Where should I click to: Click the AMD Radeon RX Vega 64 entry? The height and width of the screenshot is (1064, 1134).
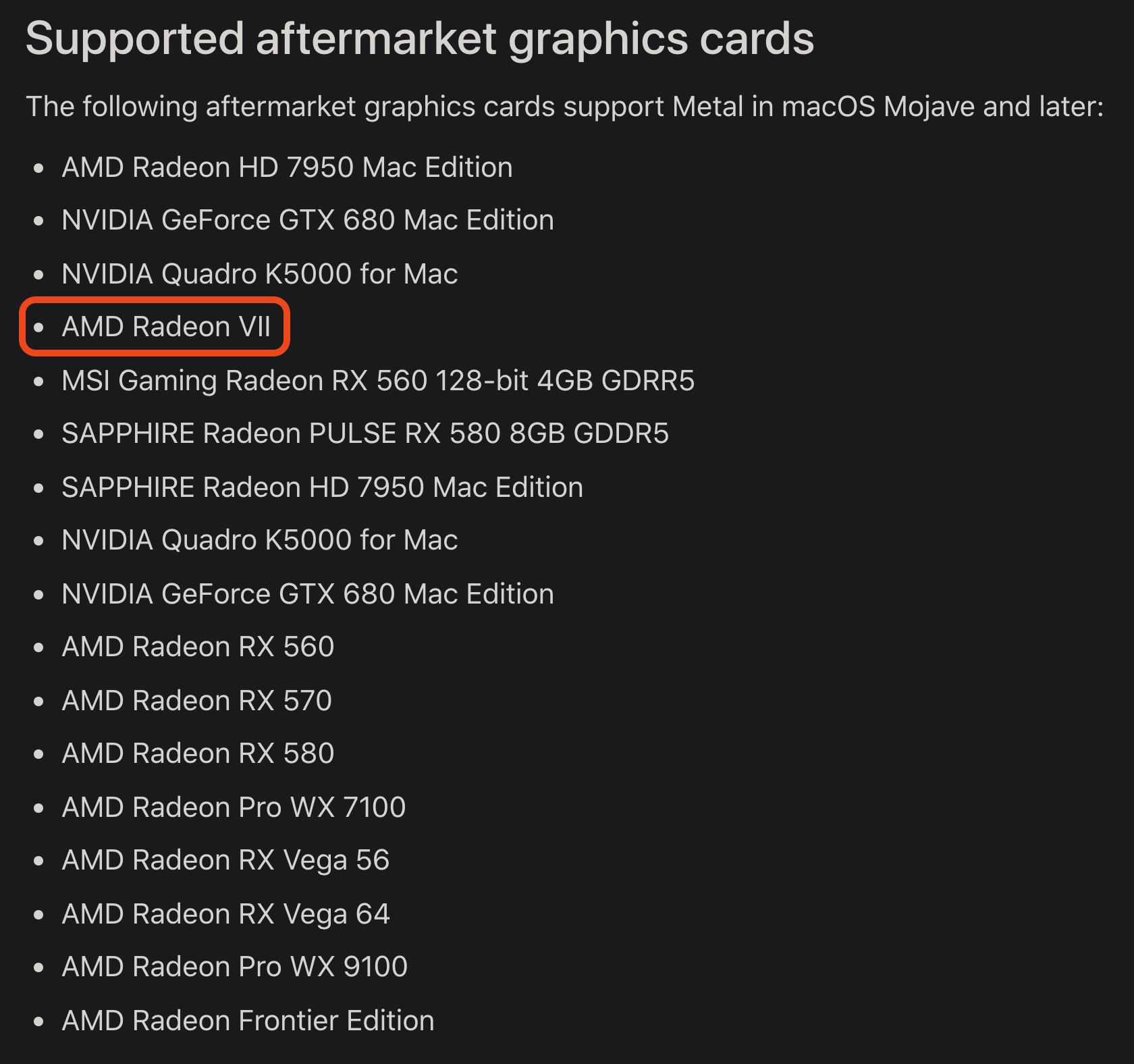coord(226,914)
